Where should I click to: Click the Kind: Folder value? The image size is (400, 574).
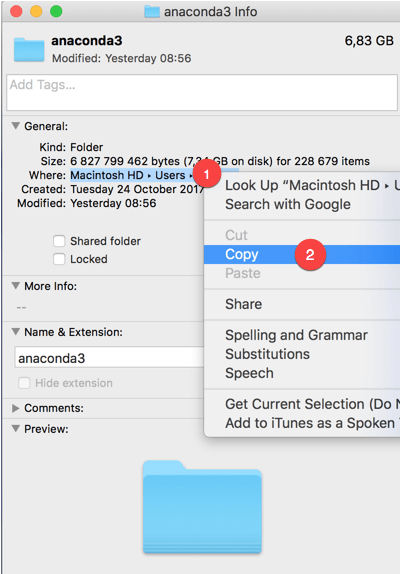(x=86, y=147)
